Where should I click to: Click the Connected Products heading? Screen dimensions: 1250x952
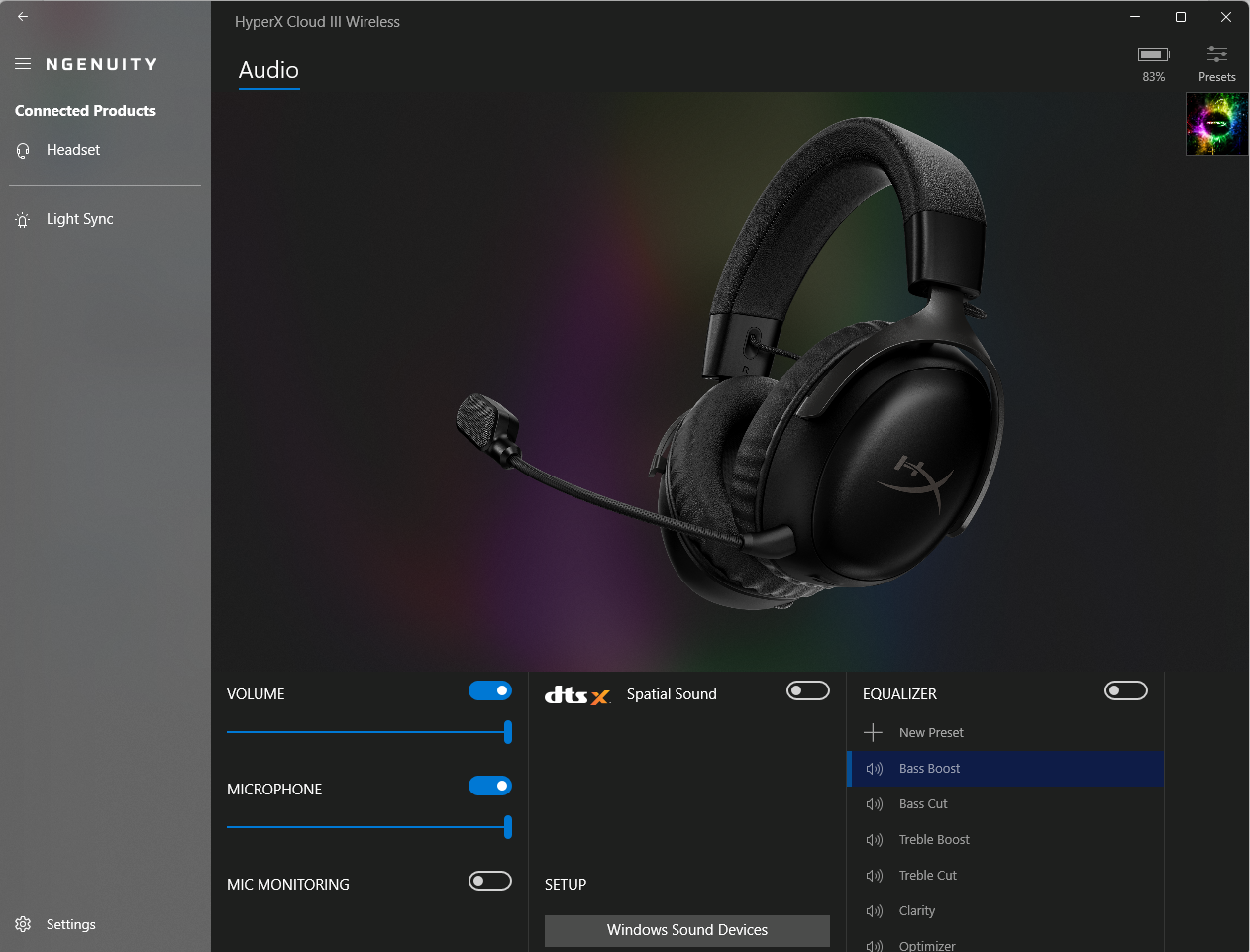85,111
